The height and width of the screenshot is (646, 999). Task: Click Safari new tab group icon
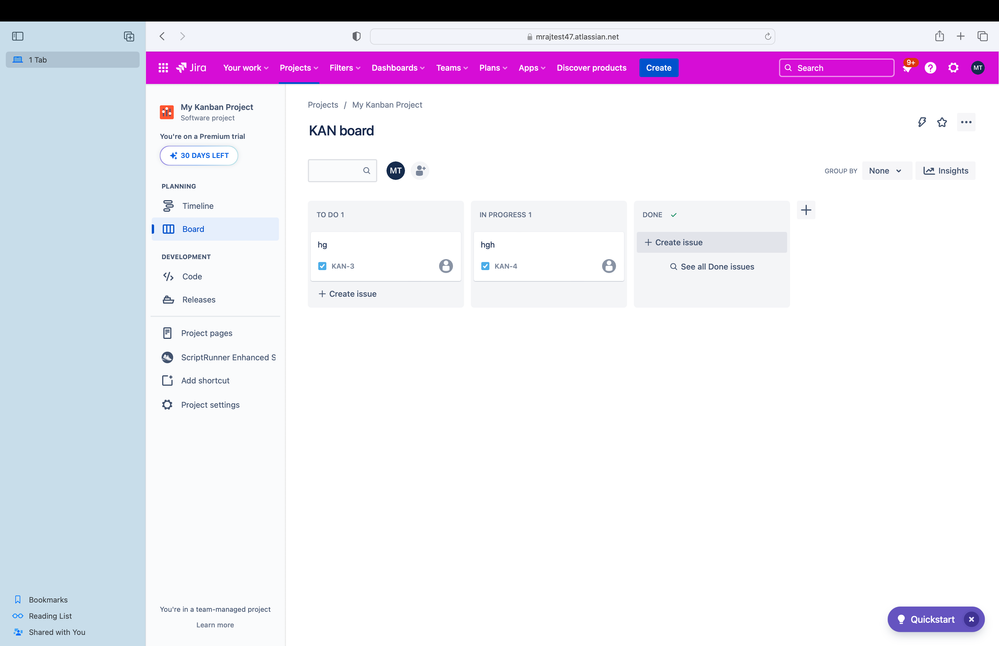click(129, 36)
